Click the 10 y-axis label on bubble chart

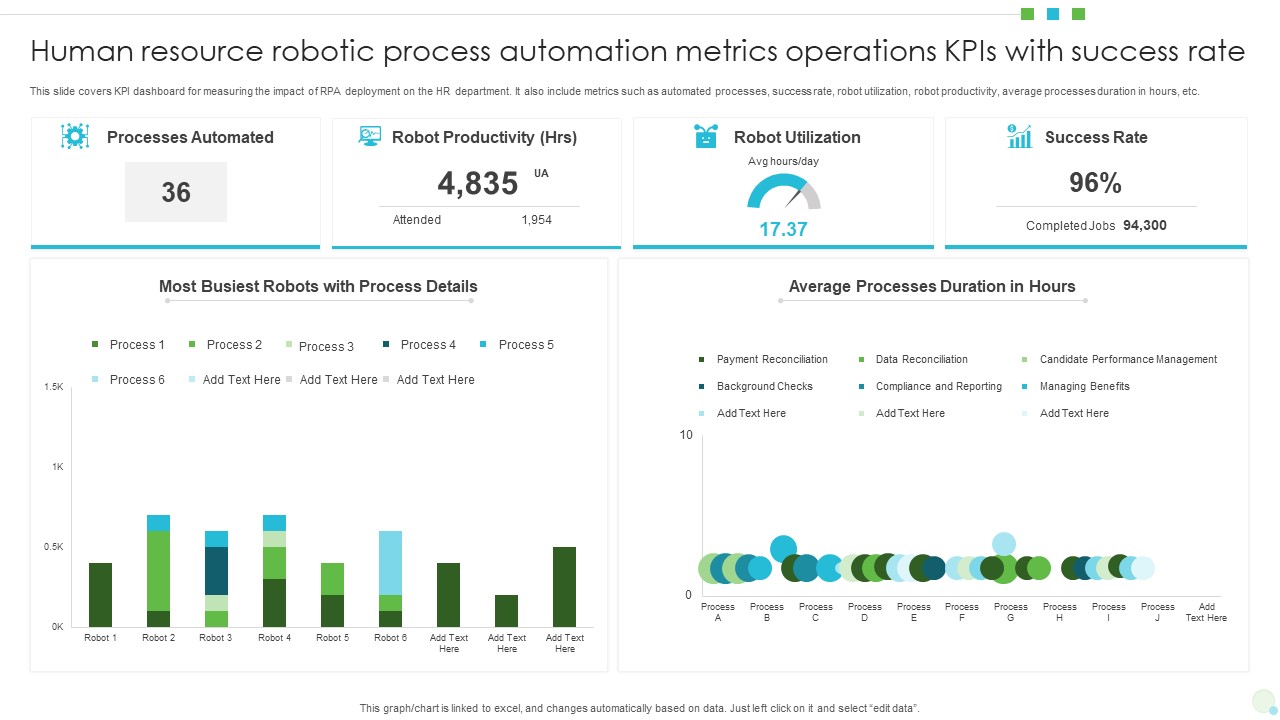point(685,435)
